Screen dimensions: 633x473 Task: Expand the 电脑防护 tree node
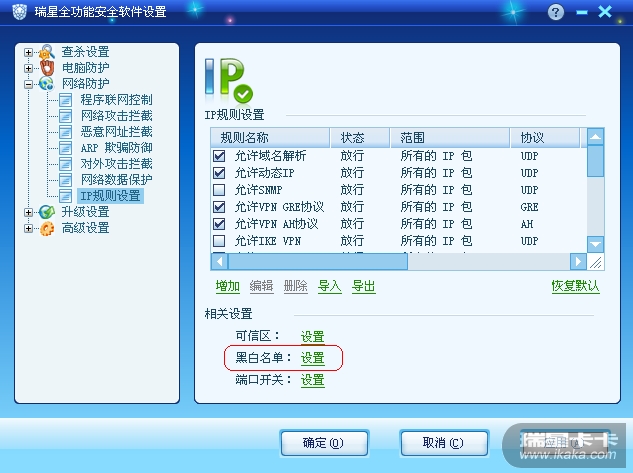pyautogui.click(x=28, y=68)
